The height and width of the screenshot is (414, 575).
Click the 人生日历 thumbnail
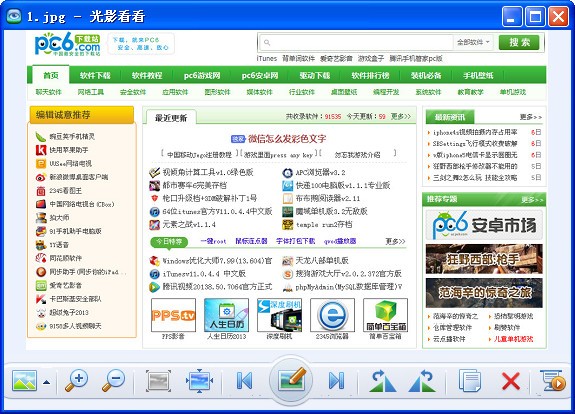tap(226, 315)
